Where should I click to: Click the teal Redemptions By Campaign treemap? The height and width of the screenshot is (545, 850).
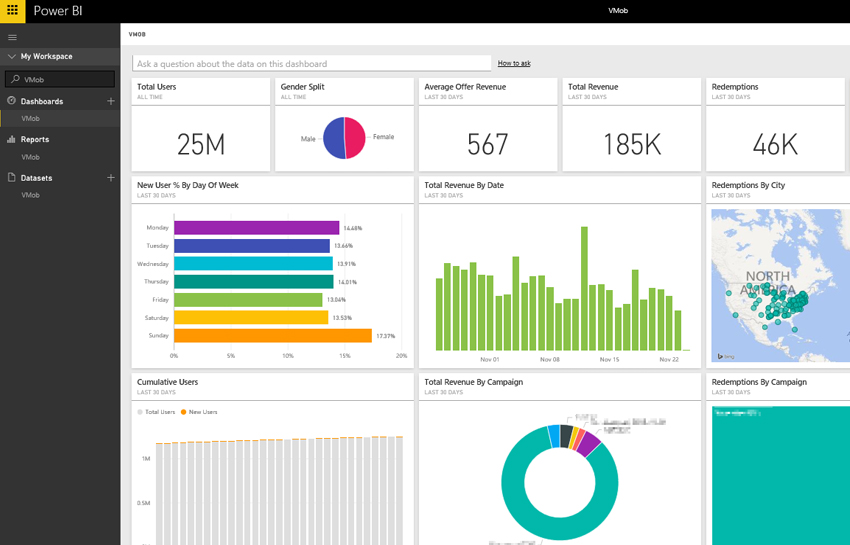click(781, 476)
